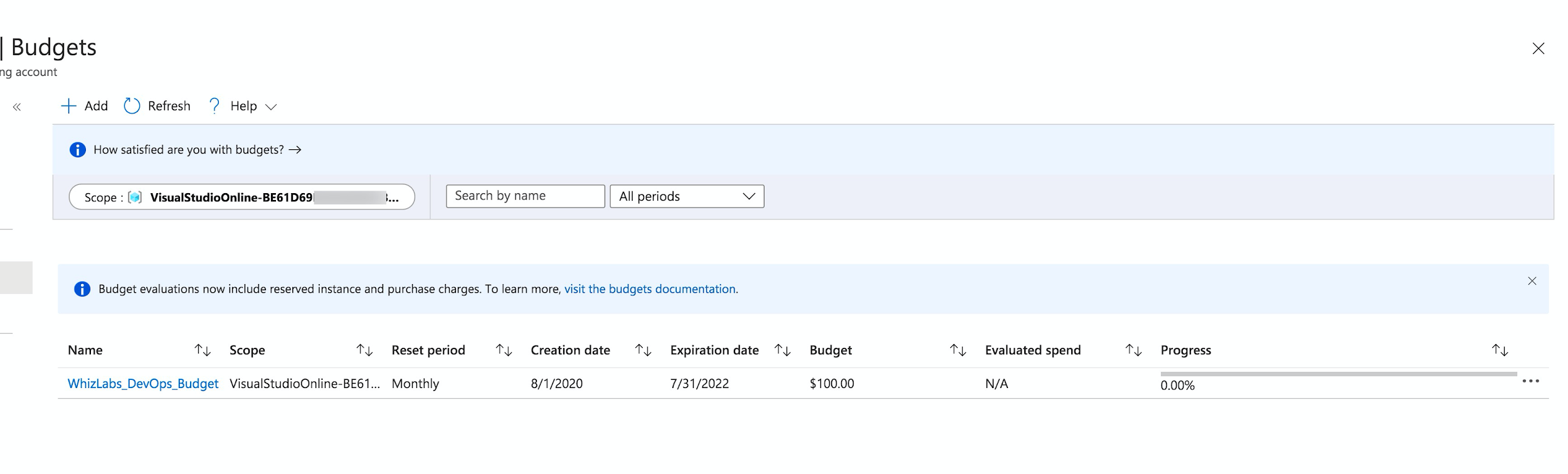The image size is (1568, 474).
Task: Change the VisualStudioOnline scope selector
Action: [x=241, y=197]
